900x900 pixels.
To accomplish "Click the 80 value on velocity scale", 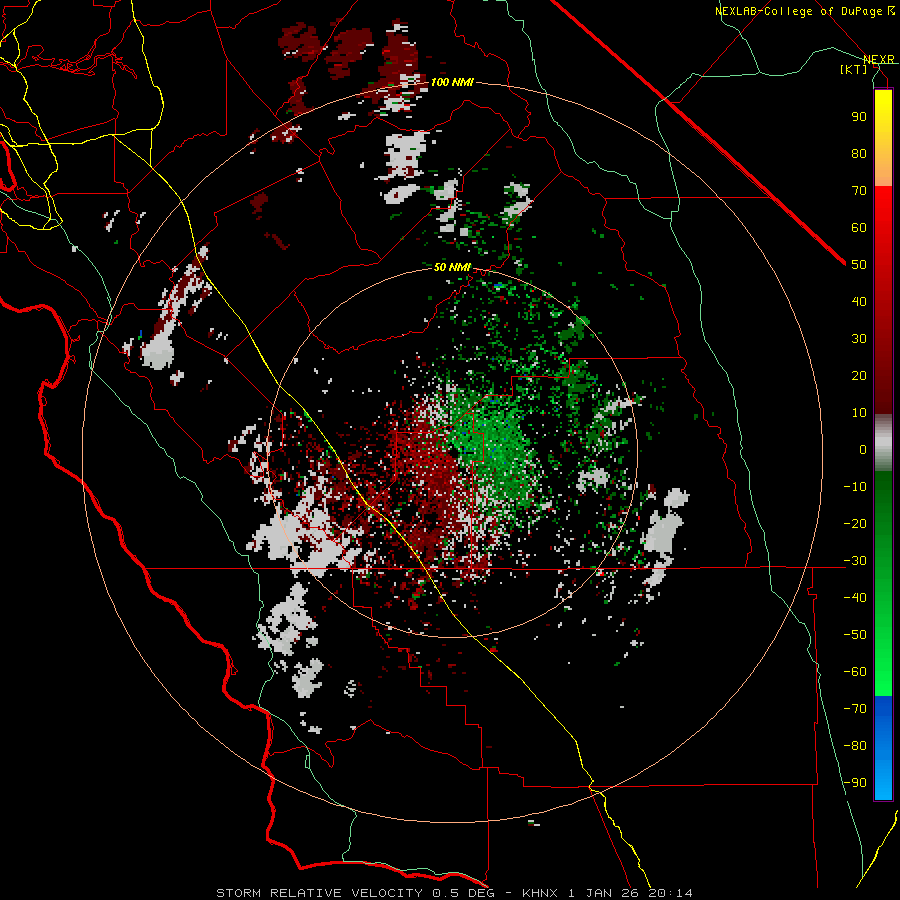I will point(859,153).
